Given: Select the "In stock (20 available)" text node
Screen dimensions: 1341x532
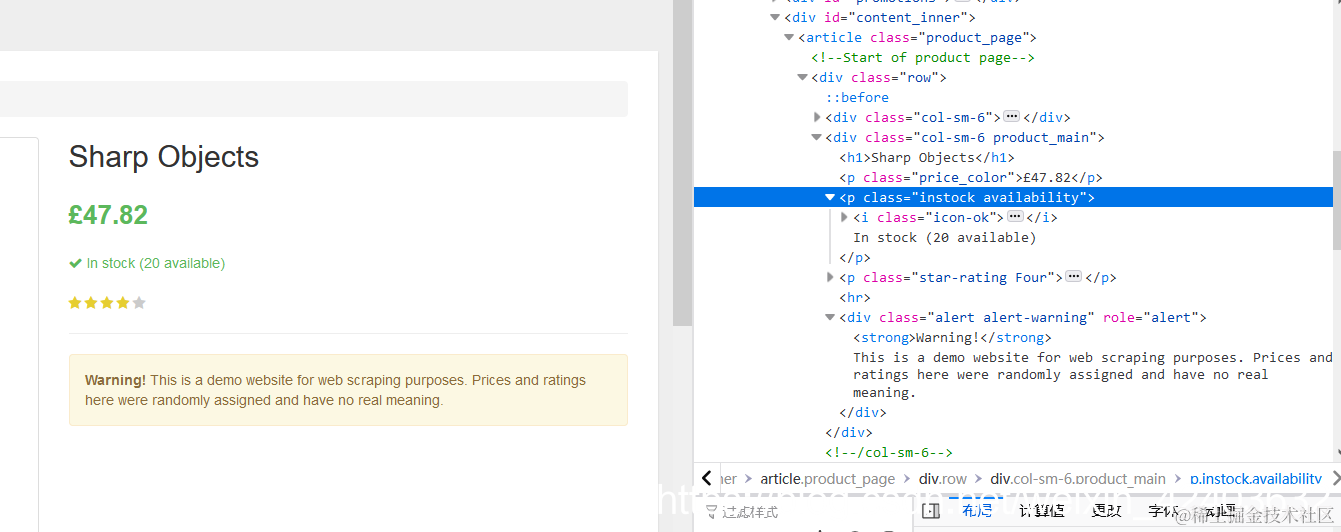Looking at the screenshot, I should 944,237.
